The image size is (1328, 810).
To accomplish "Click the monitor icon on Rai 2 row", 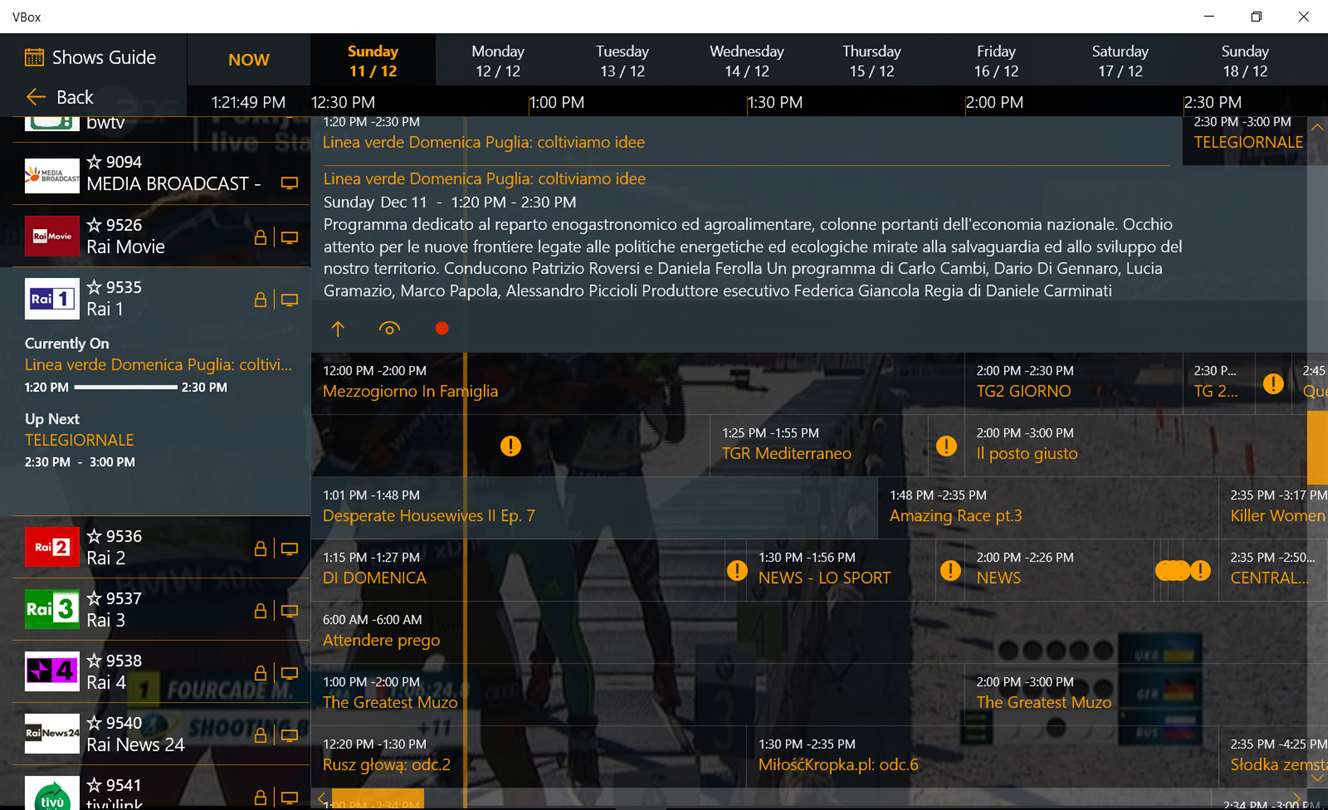I will click(289, 549).
